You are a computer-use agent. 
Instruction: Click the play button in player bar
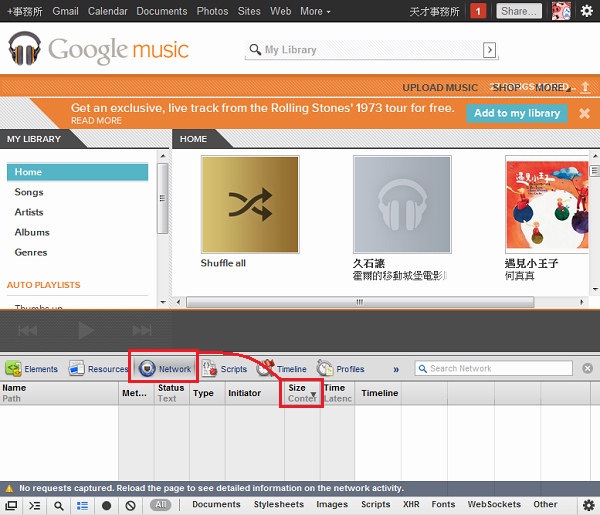pos(86,330)
